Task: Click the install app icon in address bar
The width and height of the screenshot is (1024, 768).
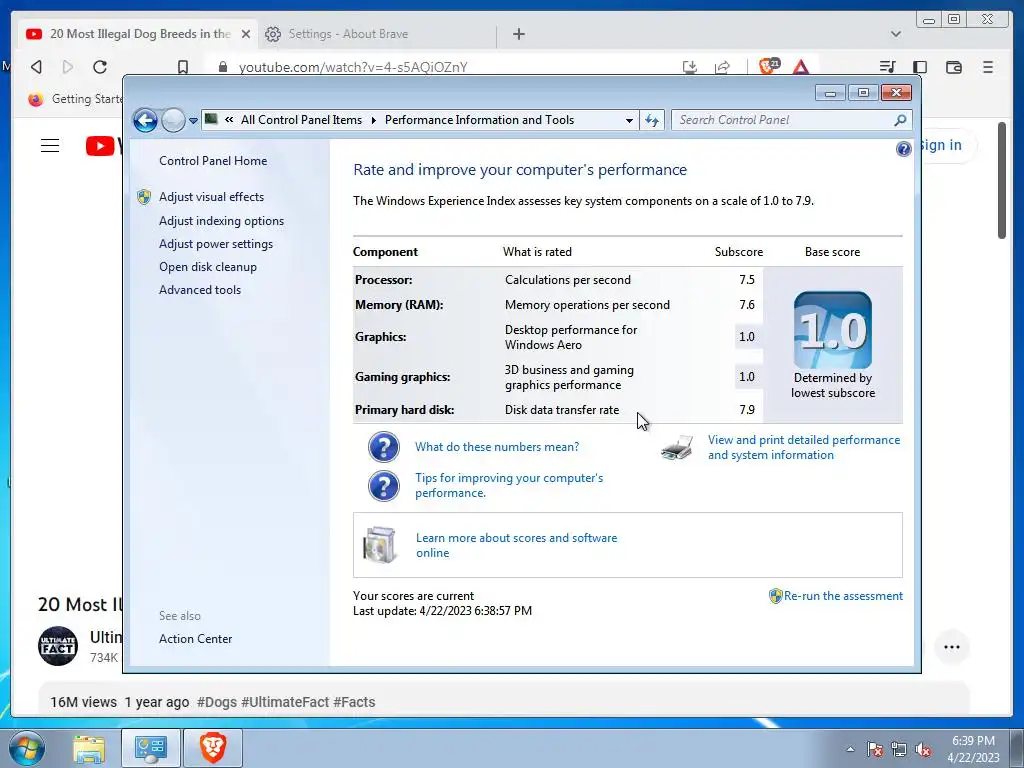Action: click(x=690, y=67)
